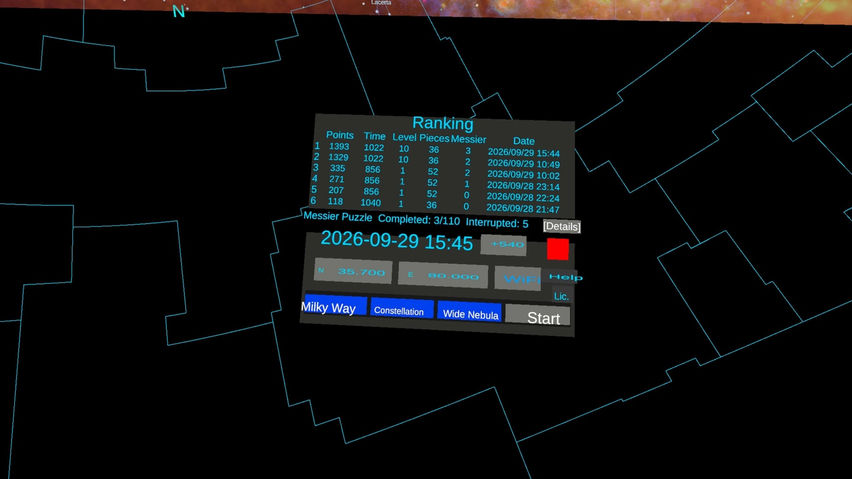Click the 2026-09-29 15:45 date time display
Image resolution: width=852 pixels, height=479 pixels.
397,240
